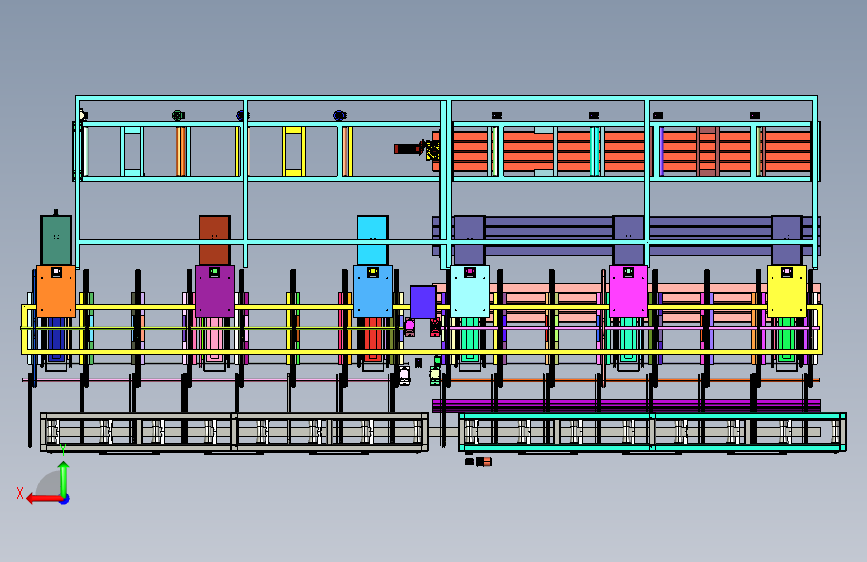This screenshot has width=867, height=562.
Task: Select the gray conveyor base frame on left
Action: [x=234, y=432]
